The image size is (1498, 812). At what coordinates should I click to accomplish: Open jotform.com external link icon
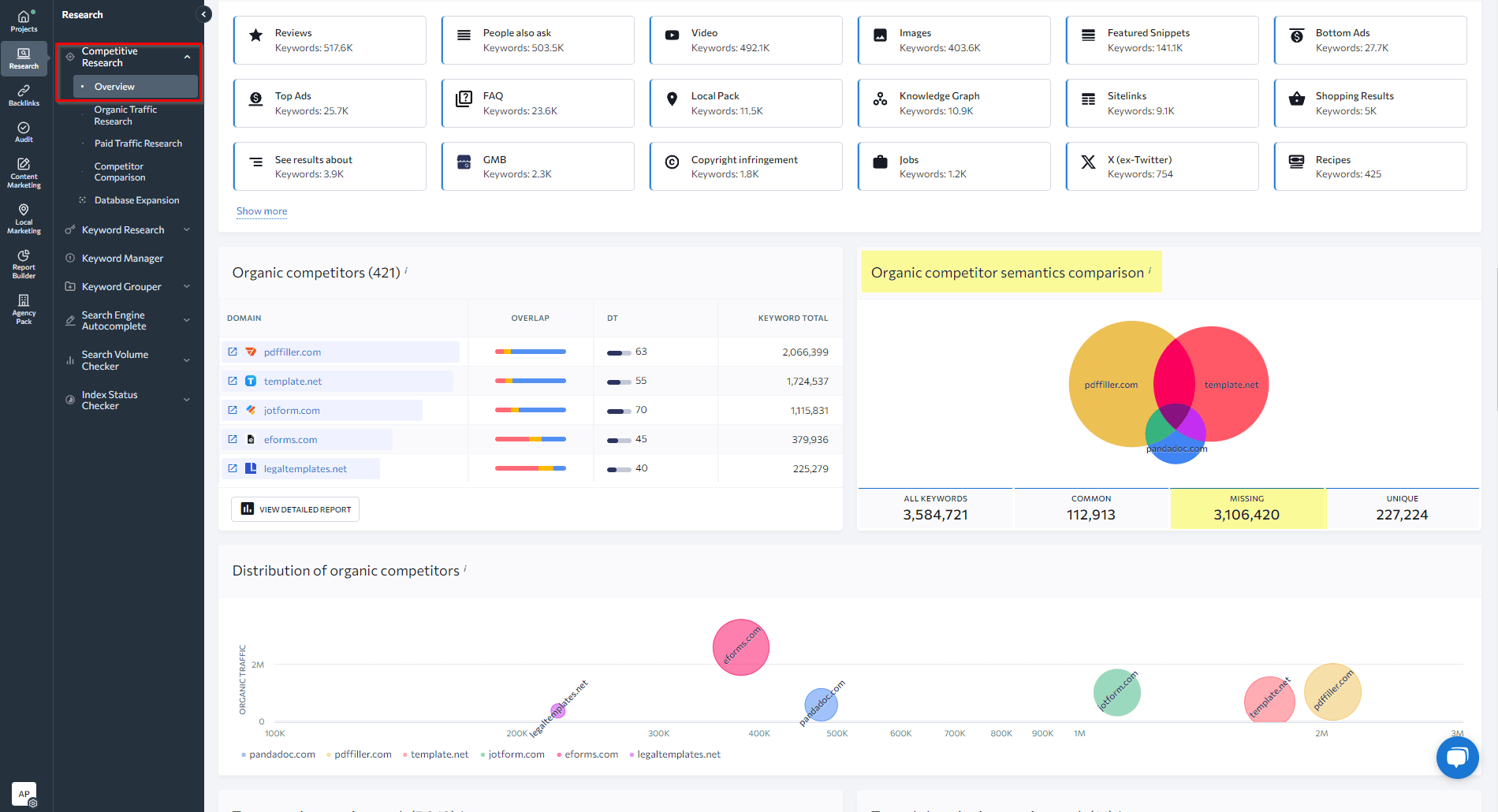click(x=233, y=410)
